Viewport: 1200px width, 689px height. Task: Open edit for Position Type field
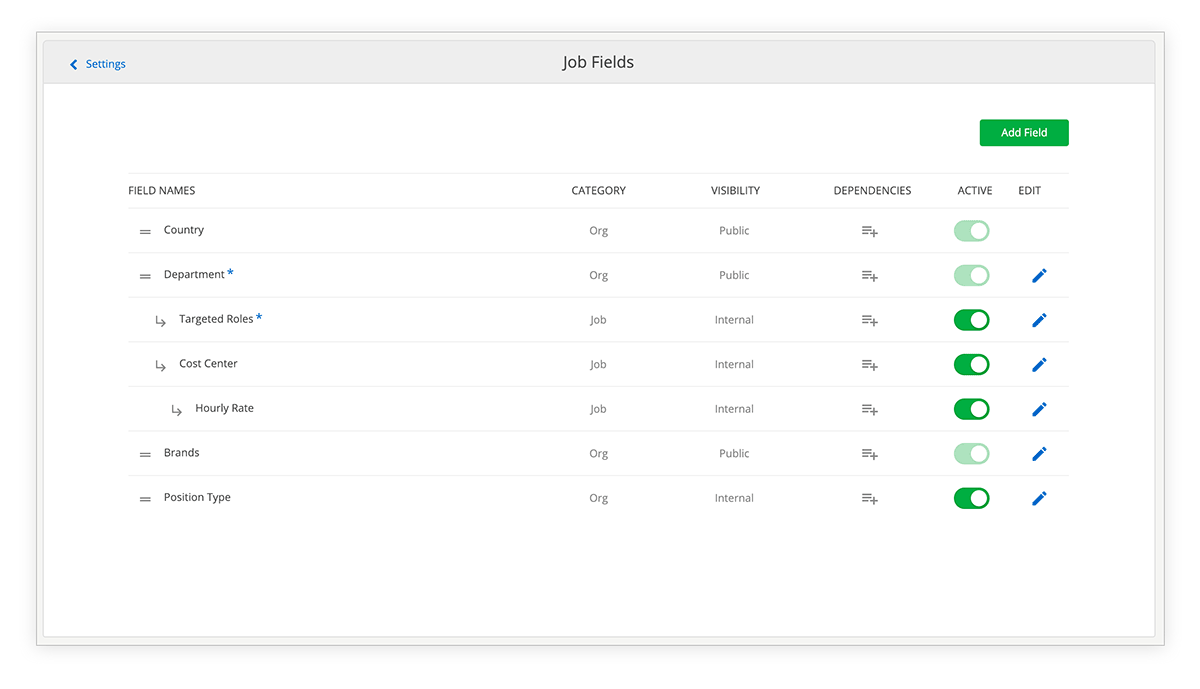[1039, 498]
